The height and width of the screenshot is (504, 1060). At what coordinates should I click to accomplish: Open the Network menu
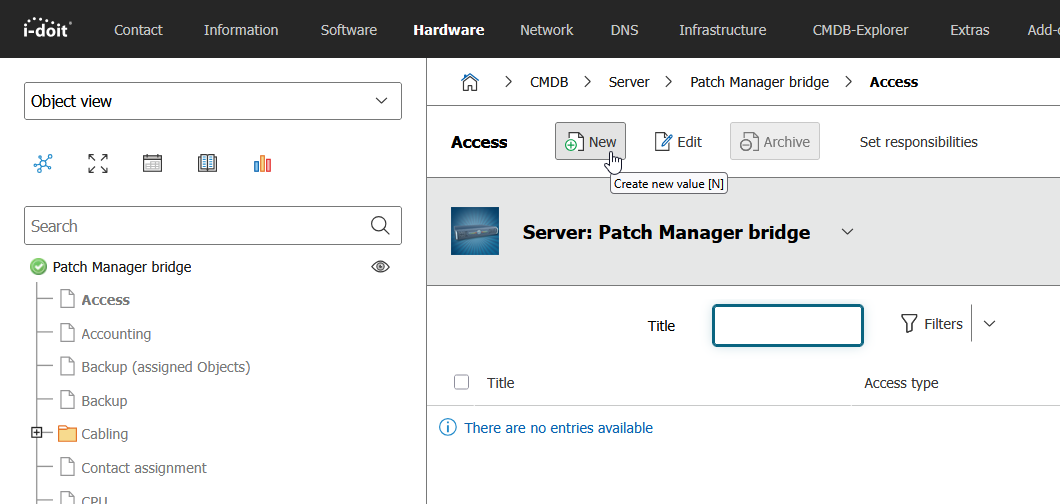pyautogui.click(x=547, y=30)
